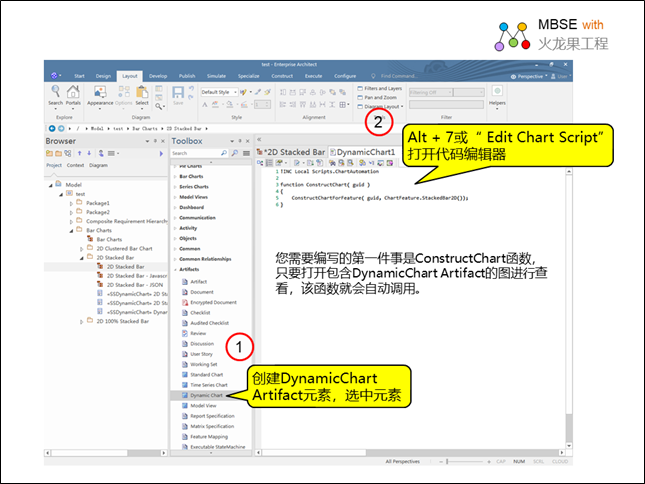Image resolution: width=645 pixels, height=484 pixels.
Task: Switch to the DynamicChart1 editor tab
Action: point(362,152)
